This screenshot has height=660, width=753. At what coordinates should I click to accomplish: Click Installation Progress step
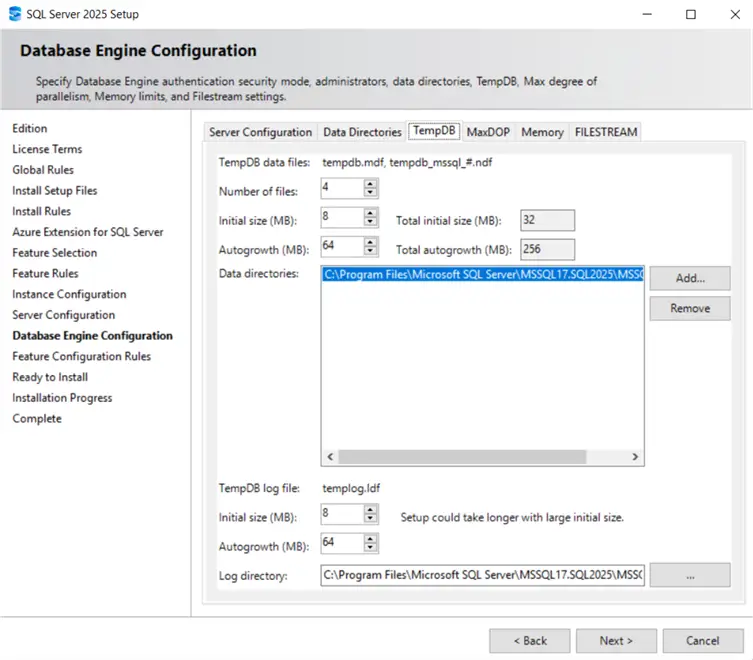(x=62, y=398)
